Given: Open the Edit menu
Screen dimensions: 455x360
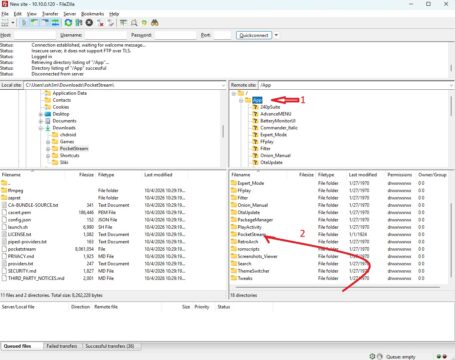Looking at the screenshot, I should (x=17, y=14).
